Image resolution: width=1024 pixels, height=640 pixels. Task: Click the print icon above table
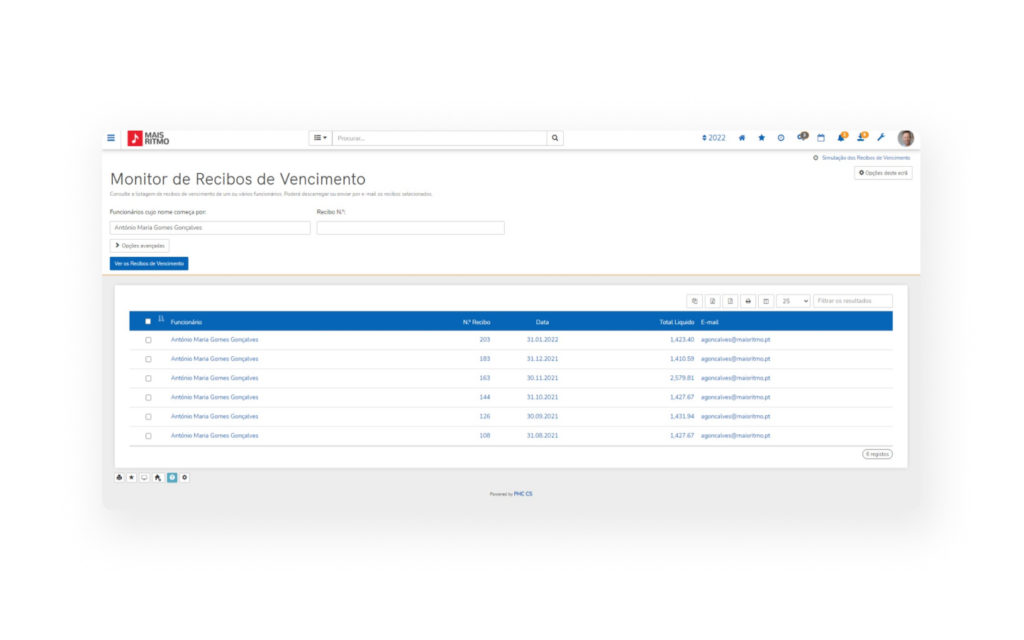click(x=747, y=300)
